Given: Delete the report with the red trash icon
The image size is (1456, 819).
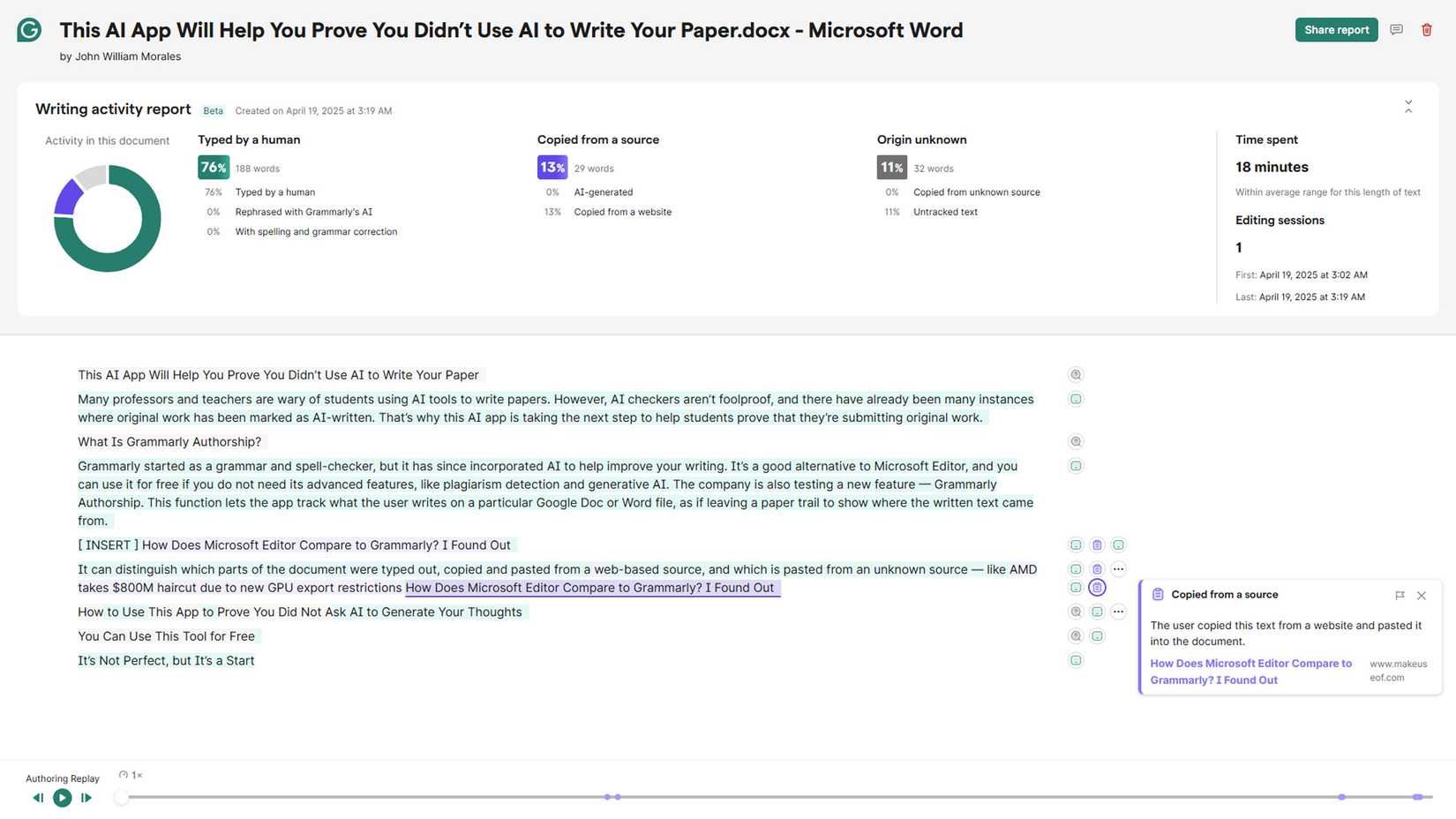Looking at the screenshot, I should click(1427, 30).
